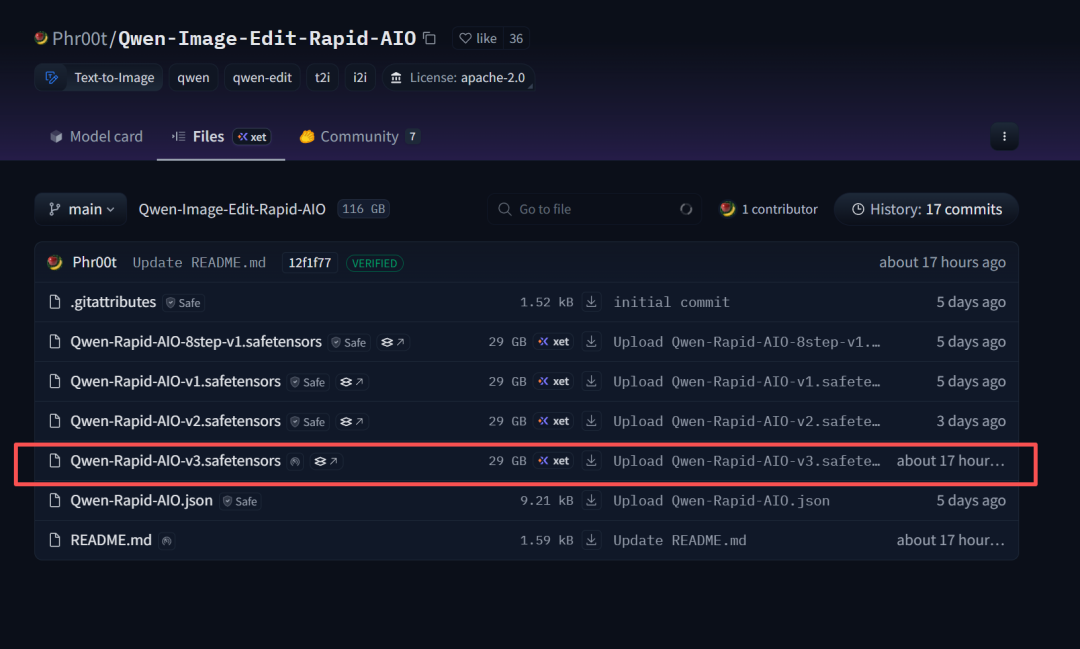Click the Safe scan badge beside Qwen-Rapid-AIO.json
Viewport: 1080px width, 649px height.
(x=240, y=501)
